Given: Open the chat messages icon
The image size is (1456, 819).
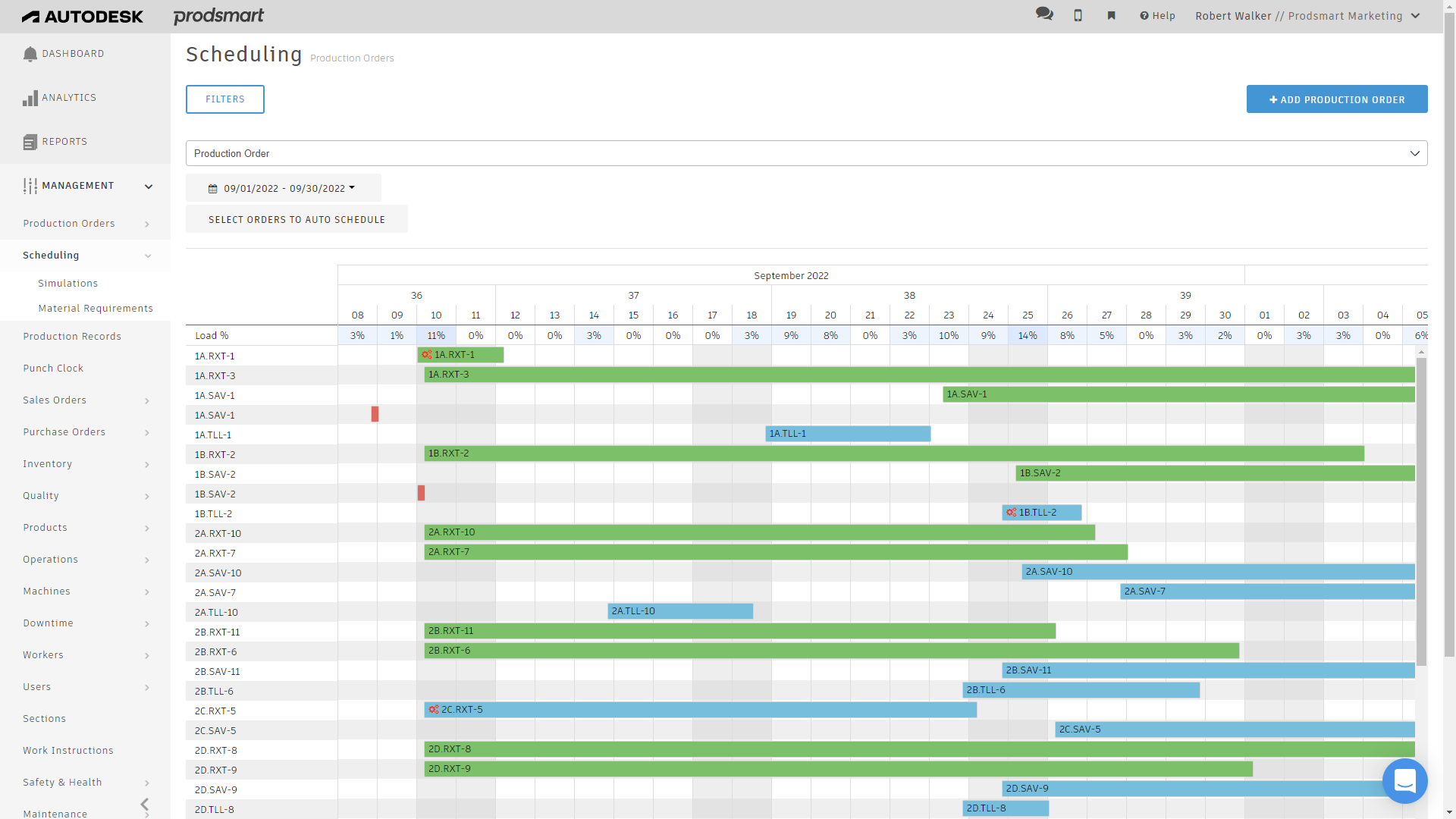Looking at the screenshot, I should [x=1044, y=14].
